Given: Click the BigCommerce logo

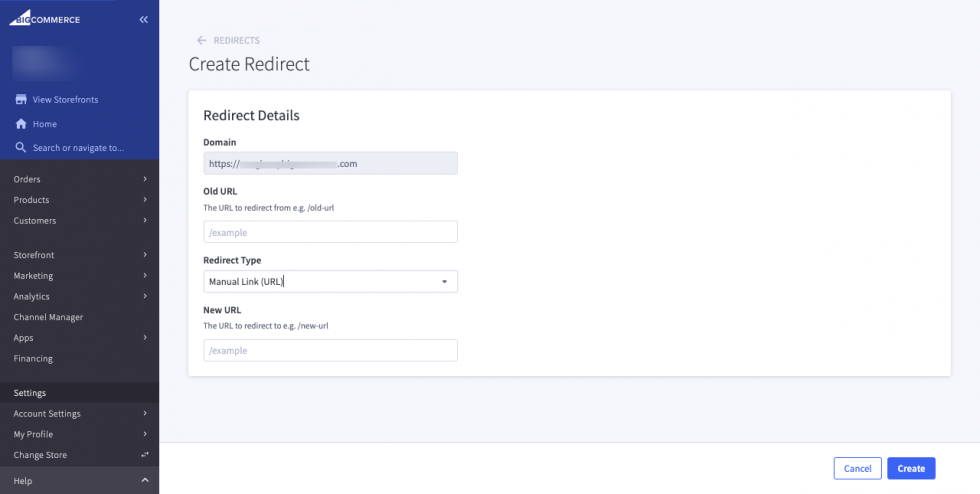Looking at the screenshot, I should pos(45,19).
